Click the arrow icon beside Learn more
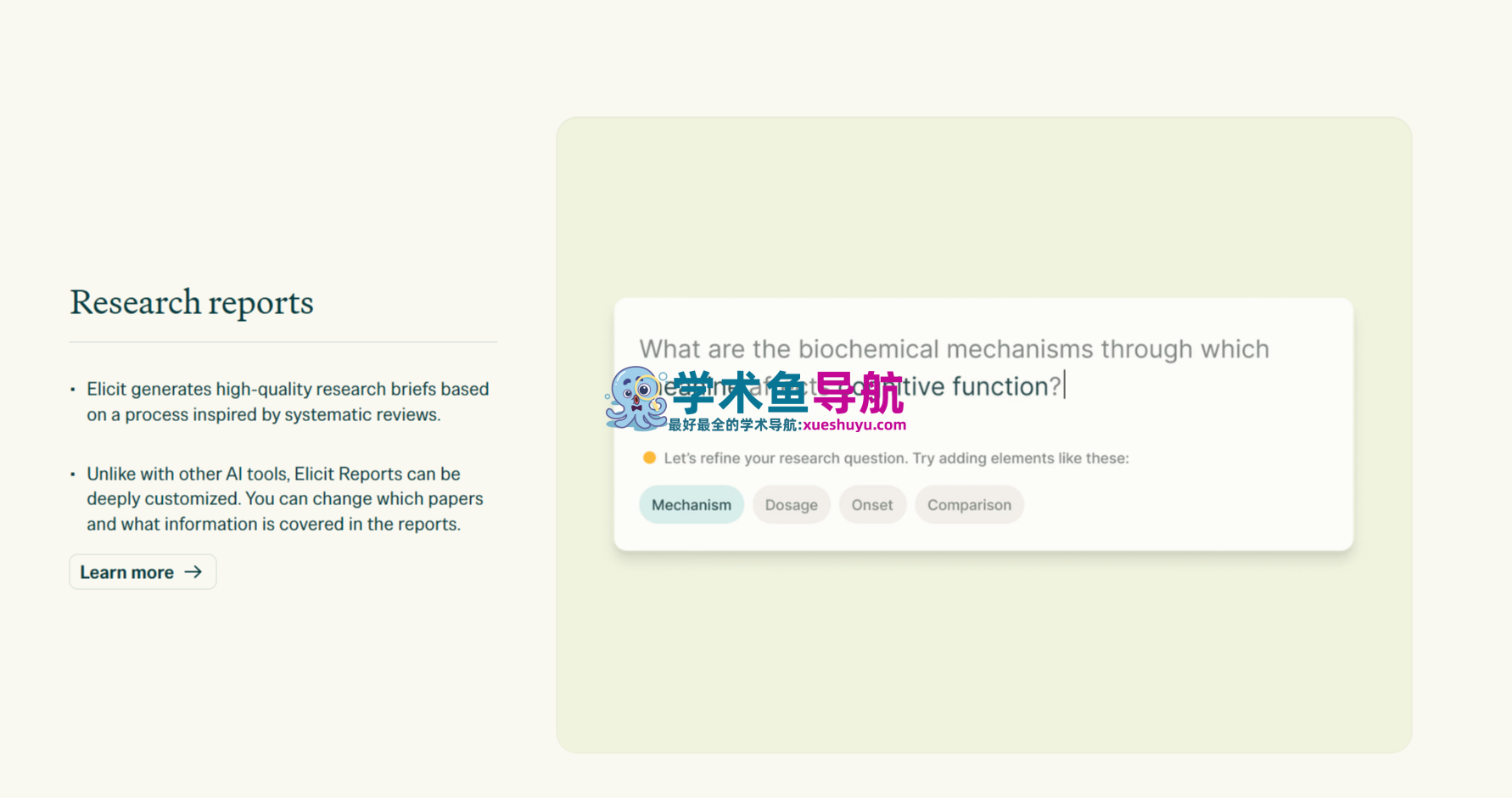 pos(193,572)
